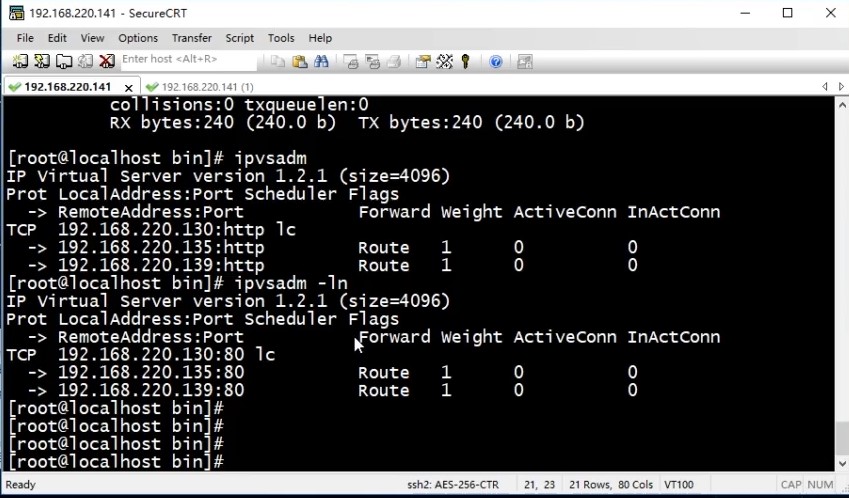
Task: Click the Paste clipboard icon
Action: point(299,61)
